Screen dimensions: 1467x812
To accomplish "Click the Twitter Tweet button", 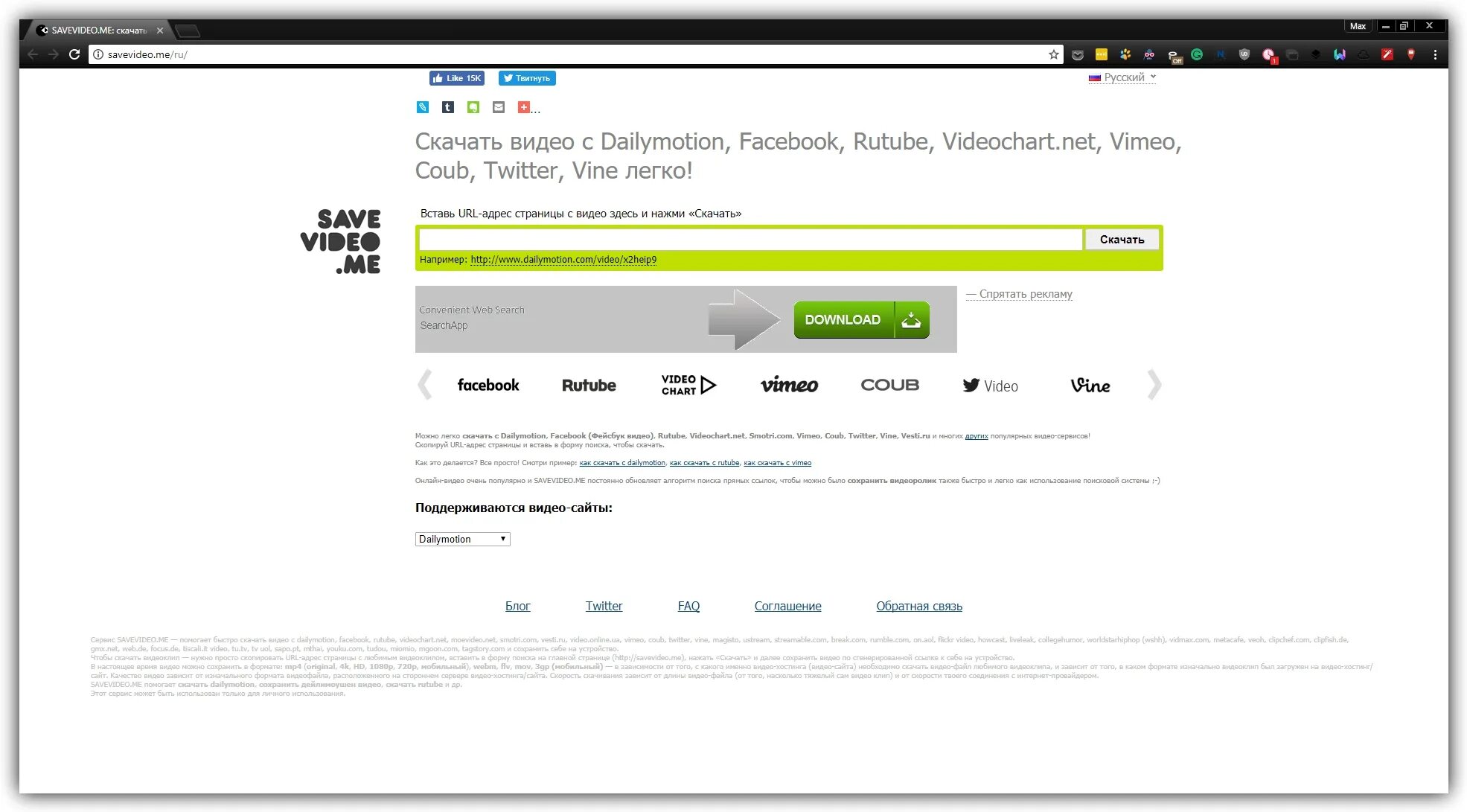I will tap(527, 78).
